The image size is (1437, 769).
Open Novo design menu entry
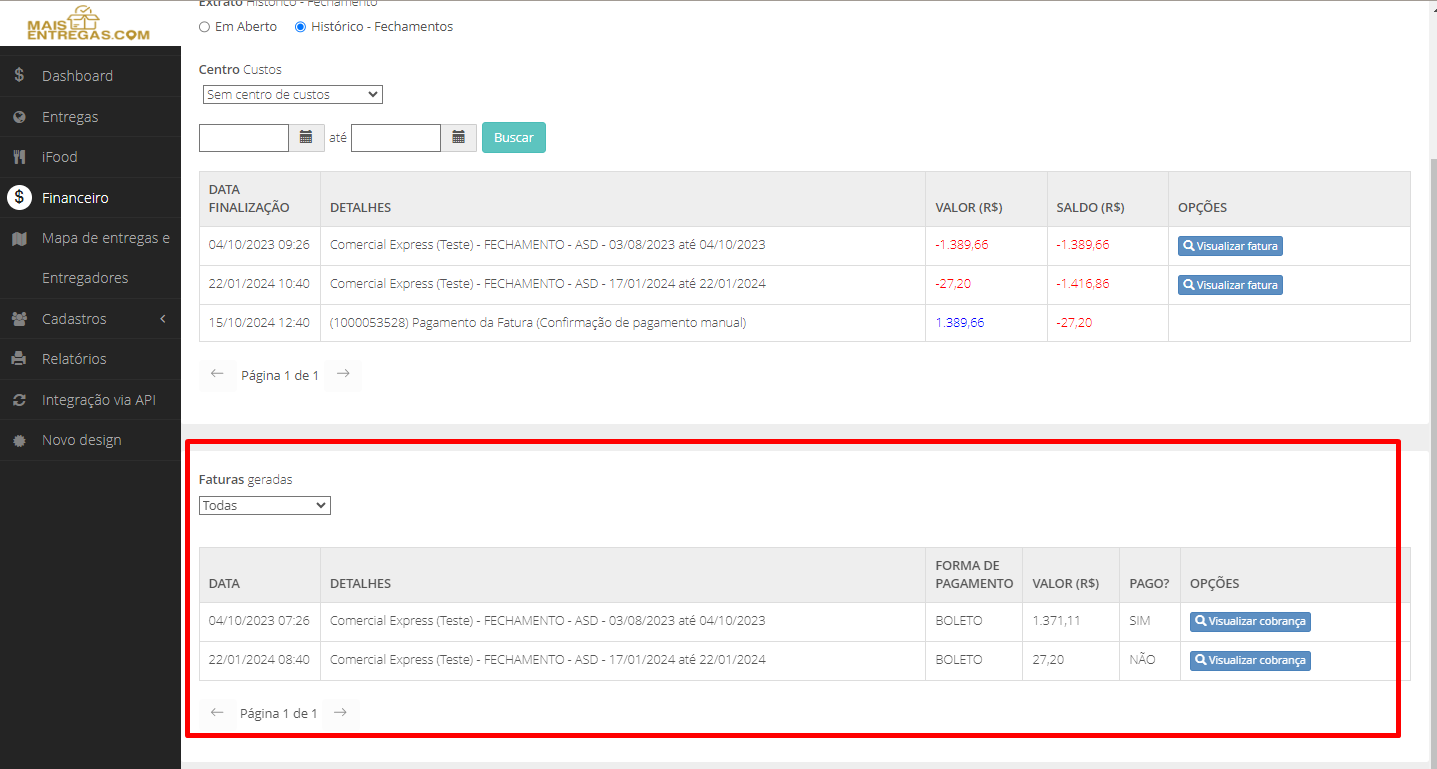click(x=82, y=440)
